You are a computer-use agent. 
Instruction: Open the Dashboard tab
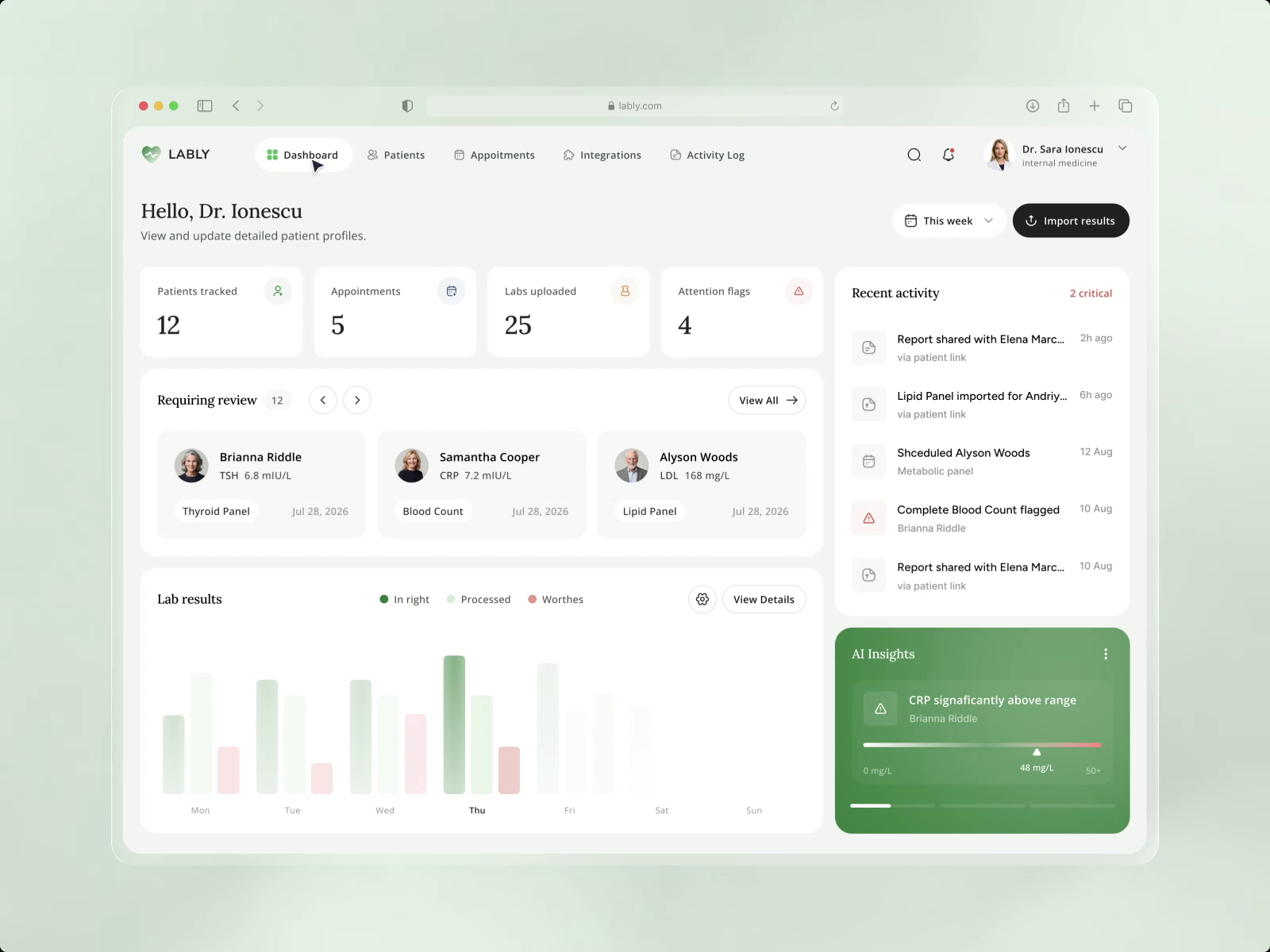point(303,155)
